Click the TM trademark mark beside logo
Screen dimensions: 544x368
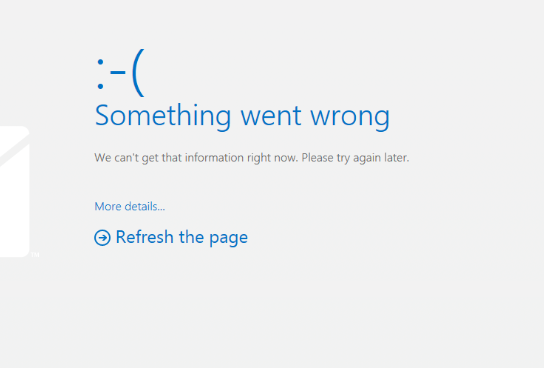point(35,255)
